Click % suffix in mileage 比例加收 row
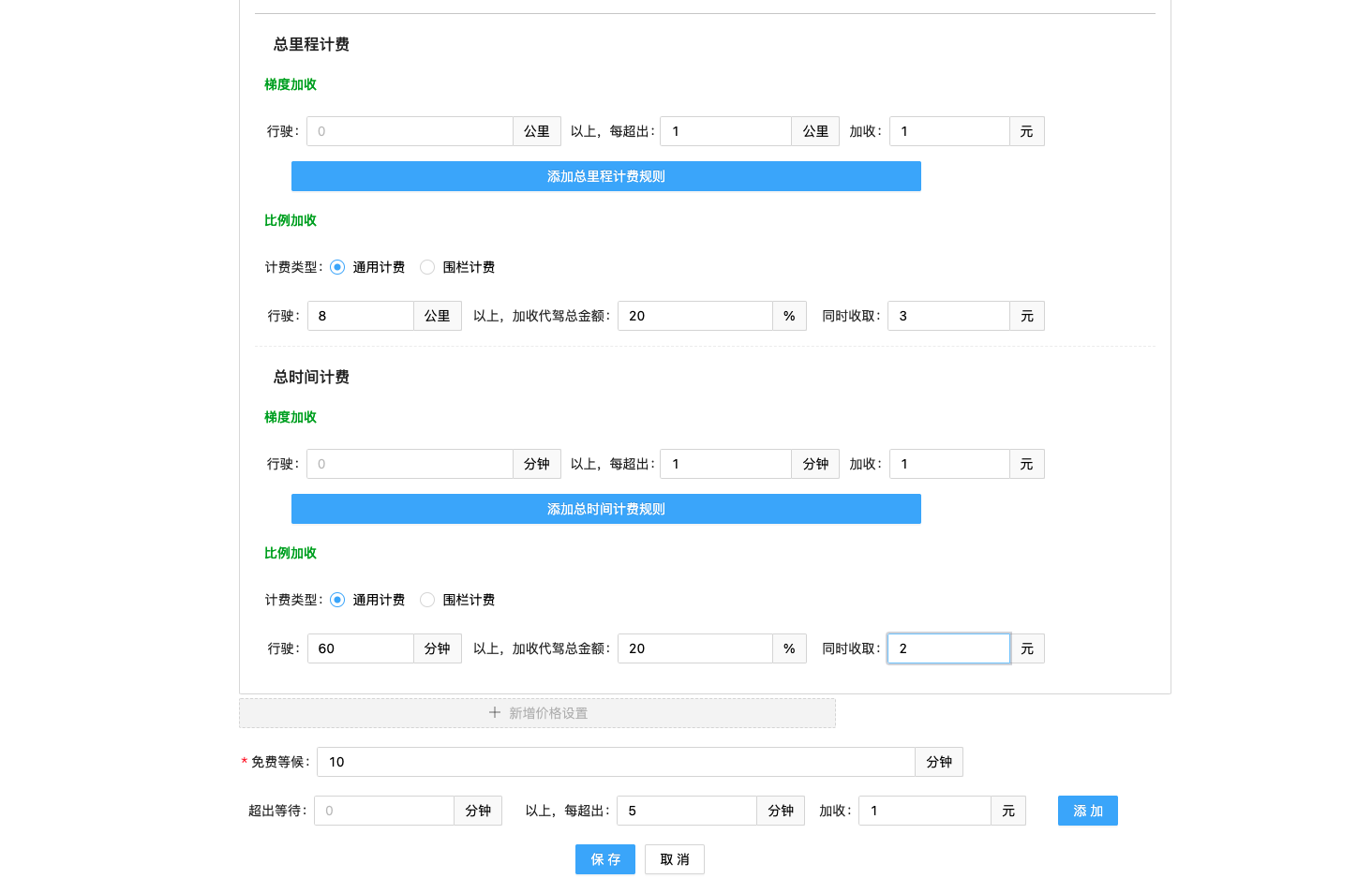Viewport: 1372px width, 879px height. 789,316
